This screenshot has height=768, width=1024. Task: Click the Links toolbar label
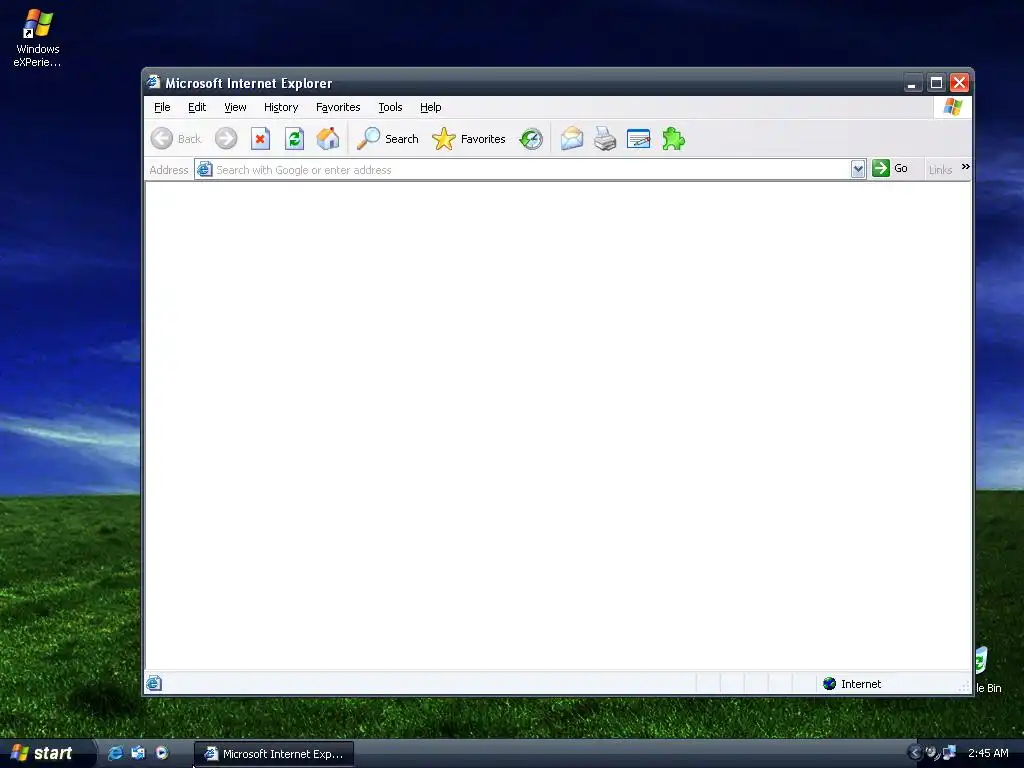tap(940, 170)
